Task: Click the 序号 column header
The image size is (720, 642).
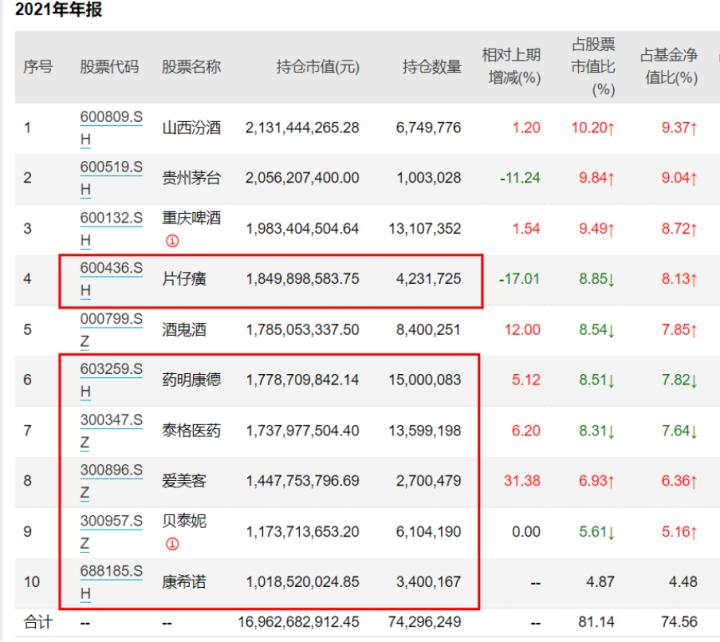Action: tap(38, 67)
